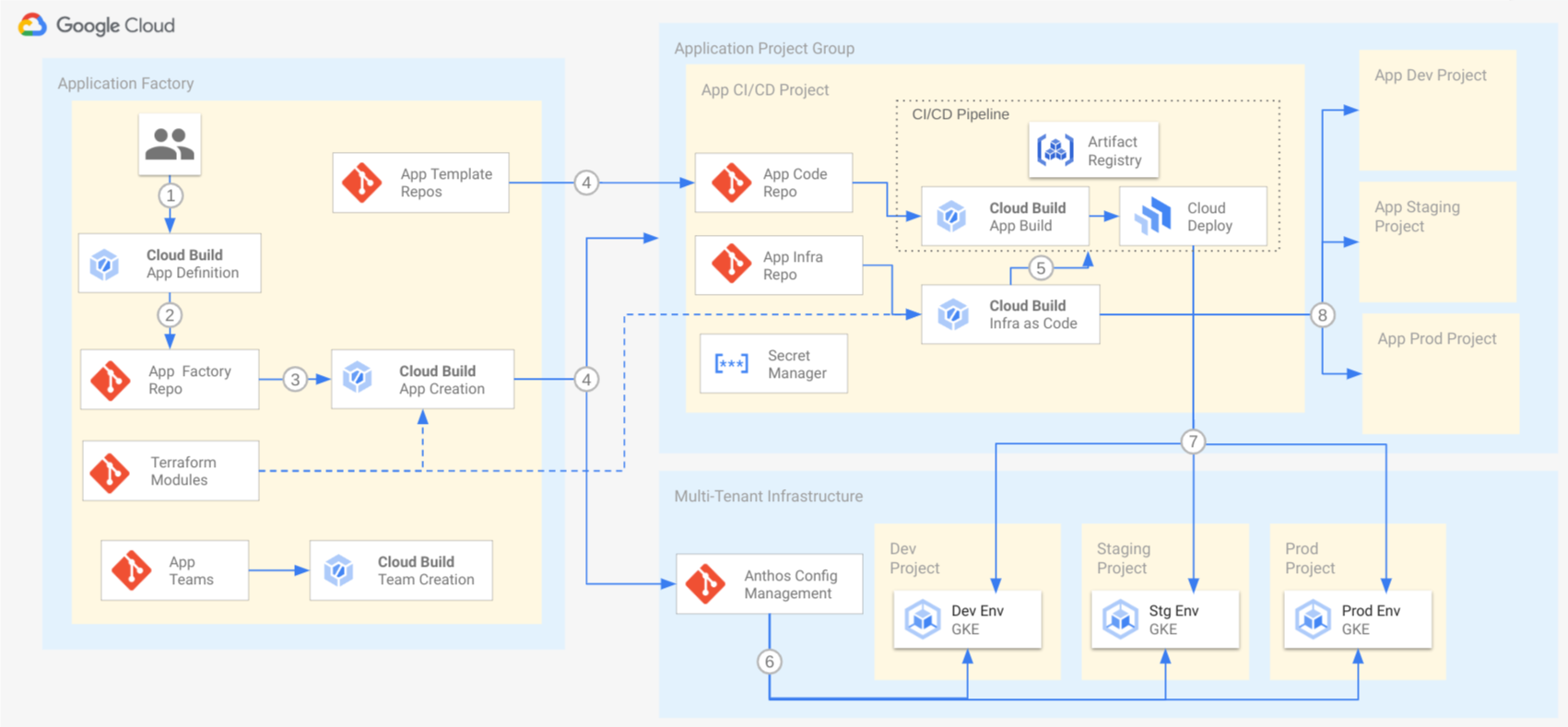Click the App Factory Repo git icon
Image resolution: width=1568 pixels, height=727 pixels.
[111, 380]
